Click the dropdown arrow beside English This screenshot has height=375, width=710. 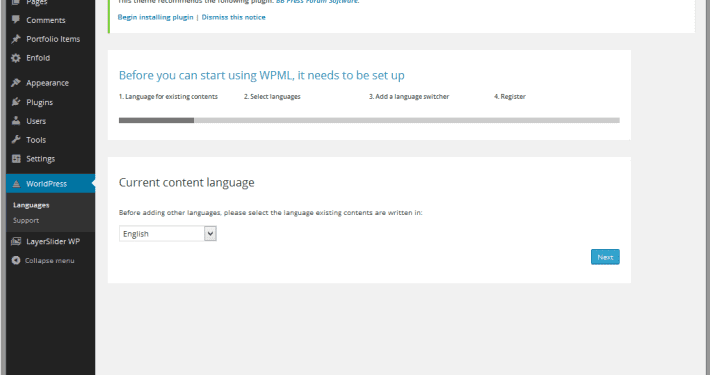(210, 234)
